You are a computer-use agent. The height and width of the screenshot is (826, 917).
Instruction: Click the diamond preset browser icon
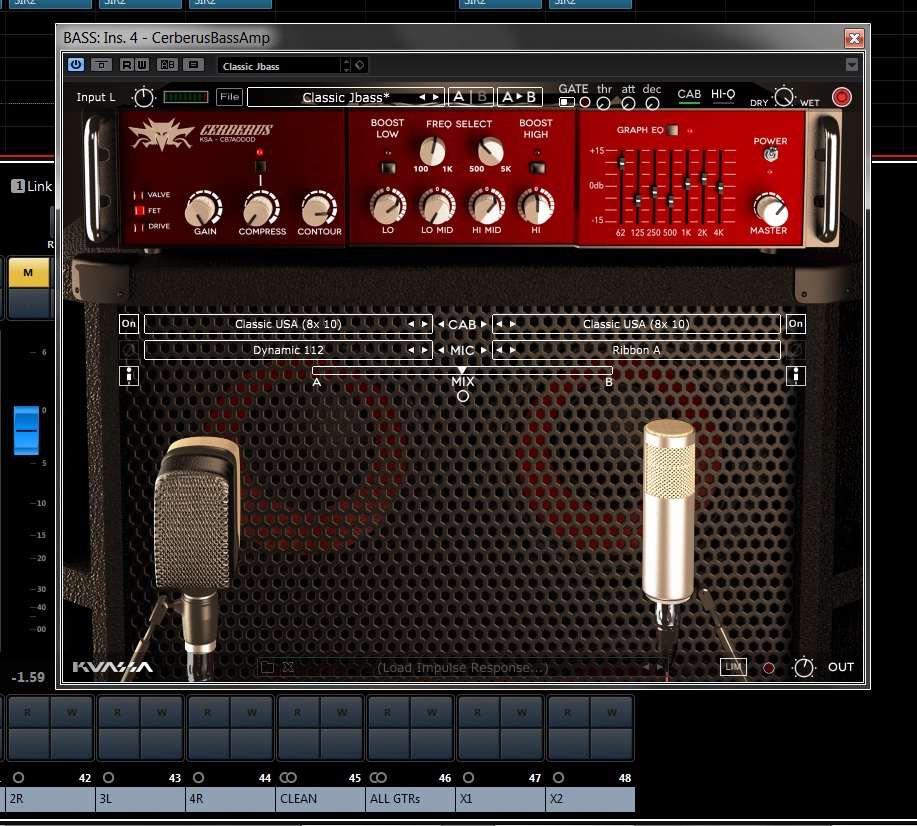360,65
